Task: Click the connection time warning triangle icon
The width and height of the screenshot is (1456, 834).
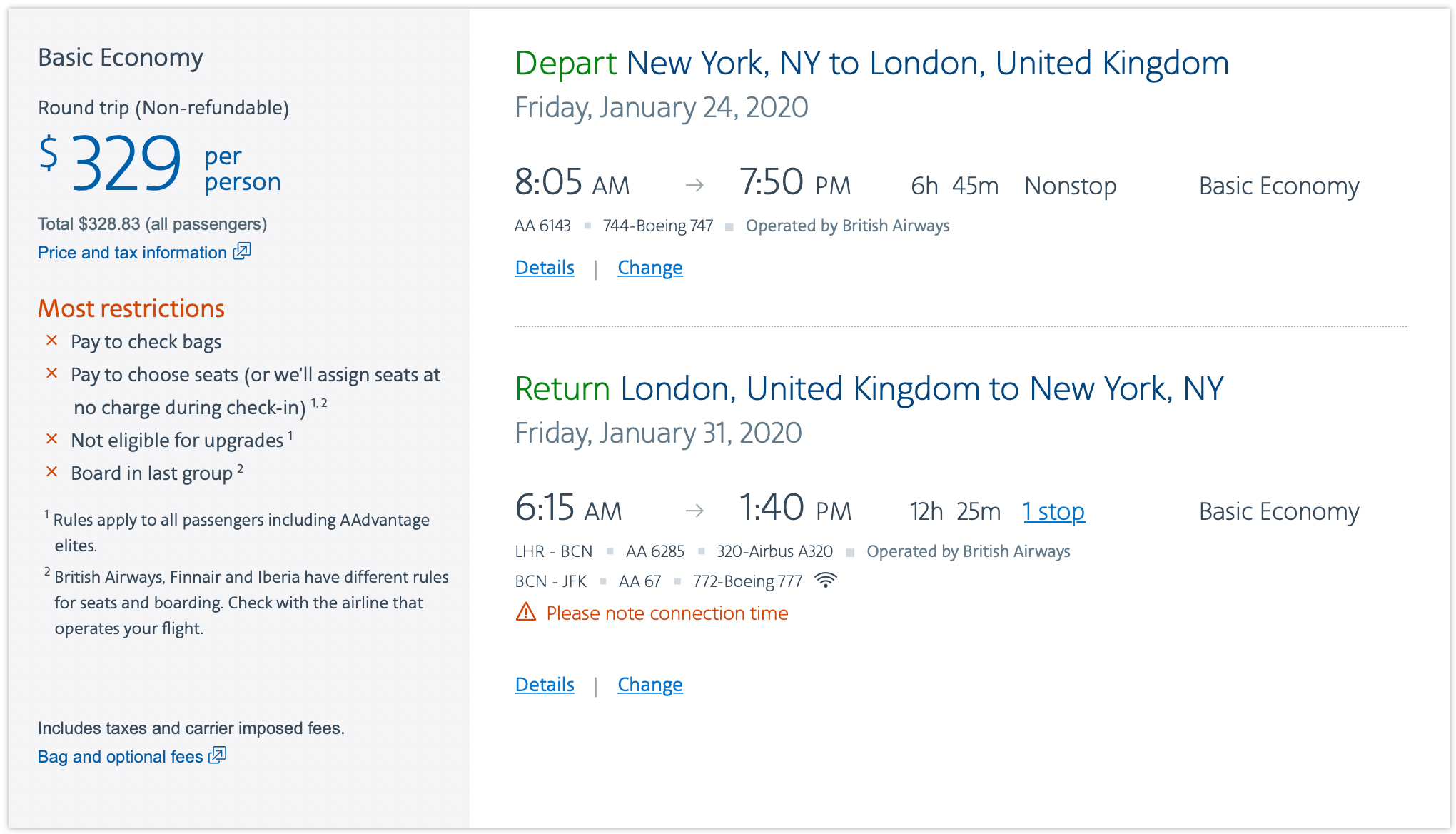Action: (x=526, y=612)
